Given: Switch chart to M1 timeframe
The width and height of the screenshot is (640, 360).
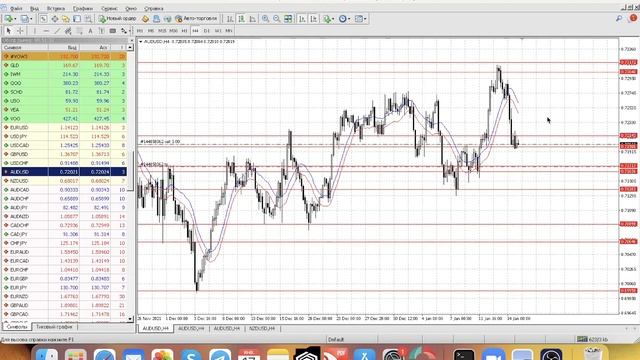Looking at the screenshot, I should point(140,31).
